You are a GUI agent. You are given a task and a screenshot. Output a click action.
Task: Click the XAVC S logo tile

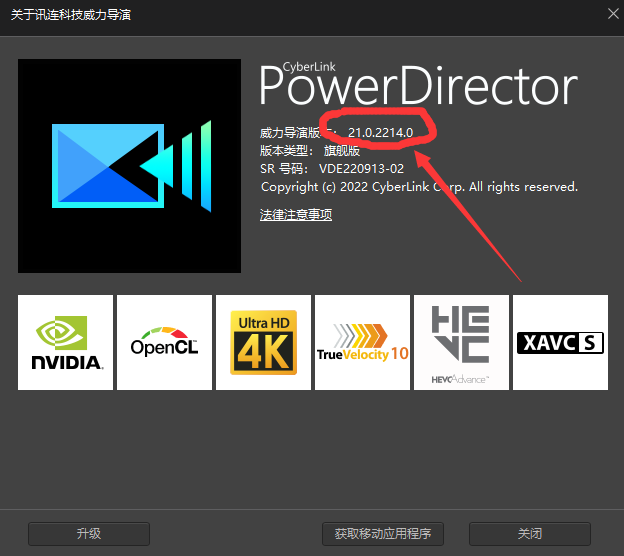coord(560,342)
